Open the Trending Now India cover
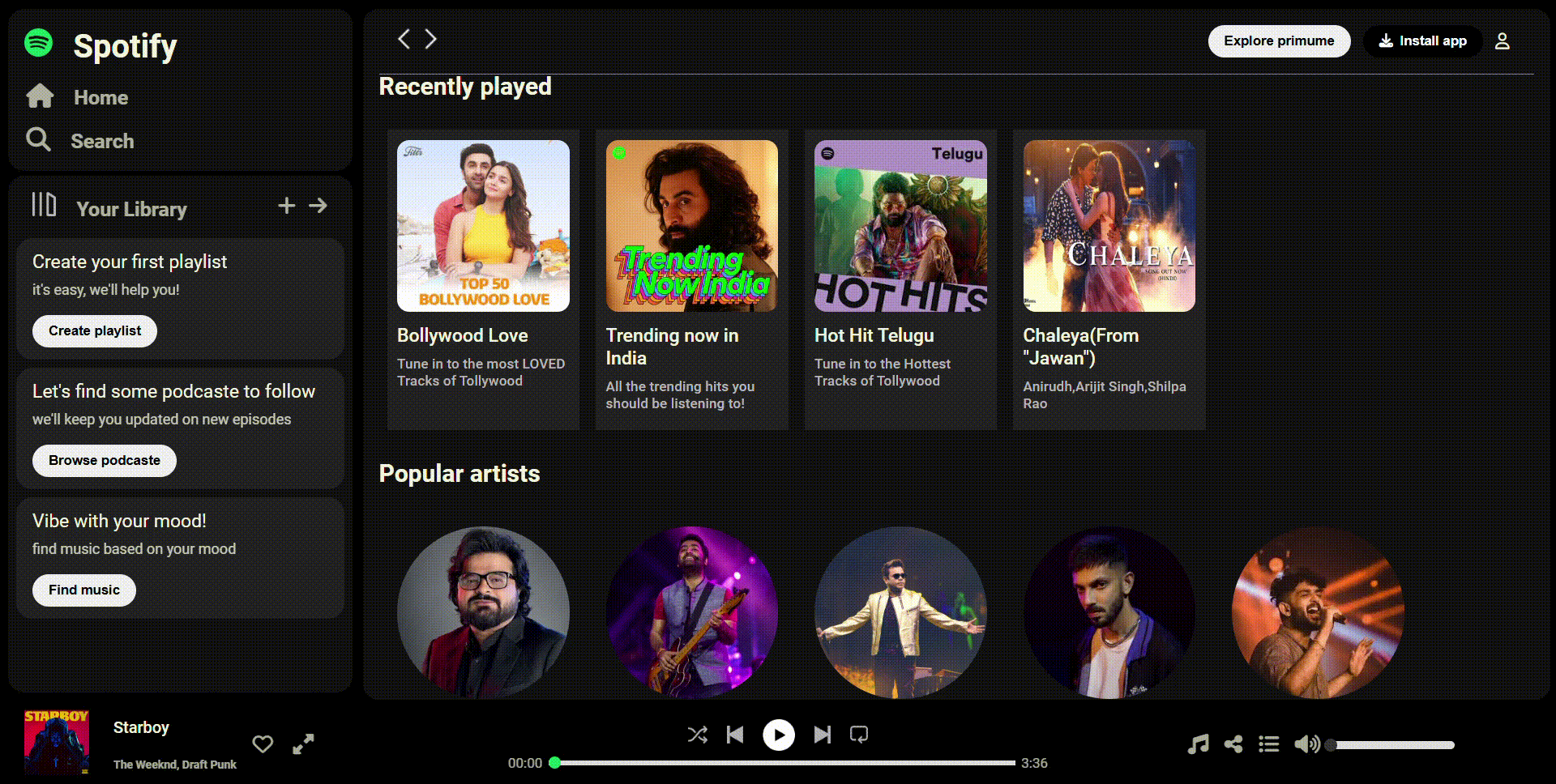This screenshot has height=784, width=1556. pos(692,226)
